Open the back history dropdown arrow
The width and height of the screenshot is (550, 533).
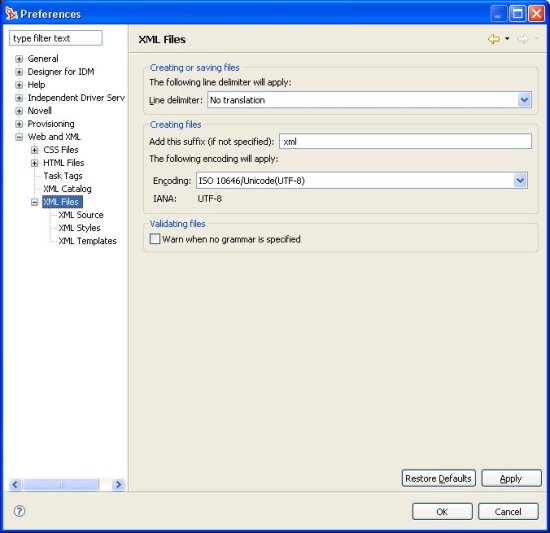coord(507,39)
